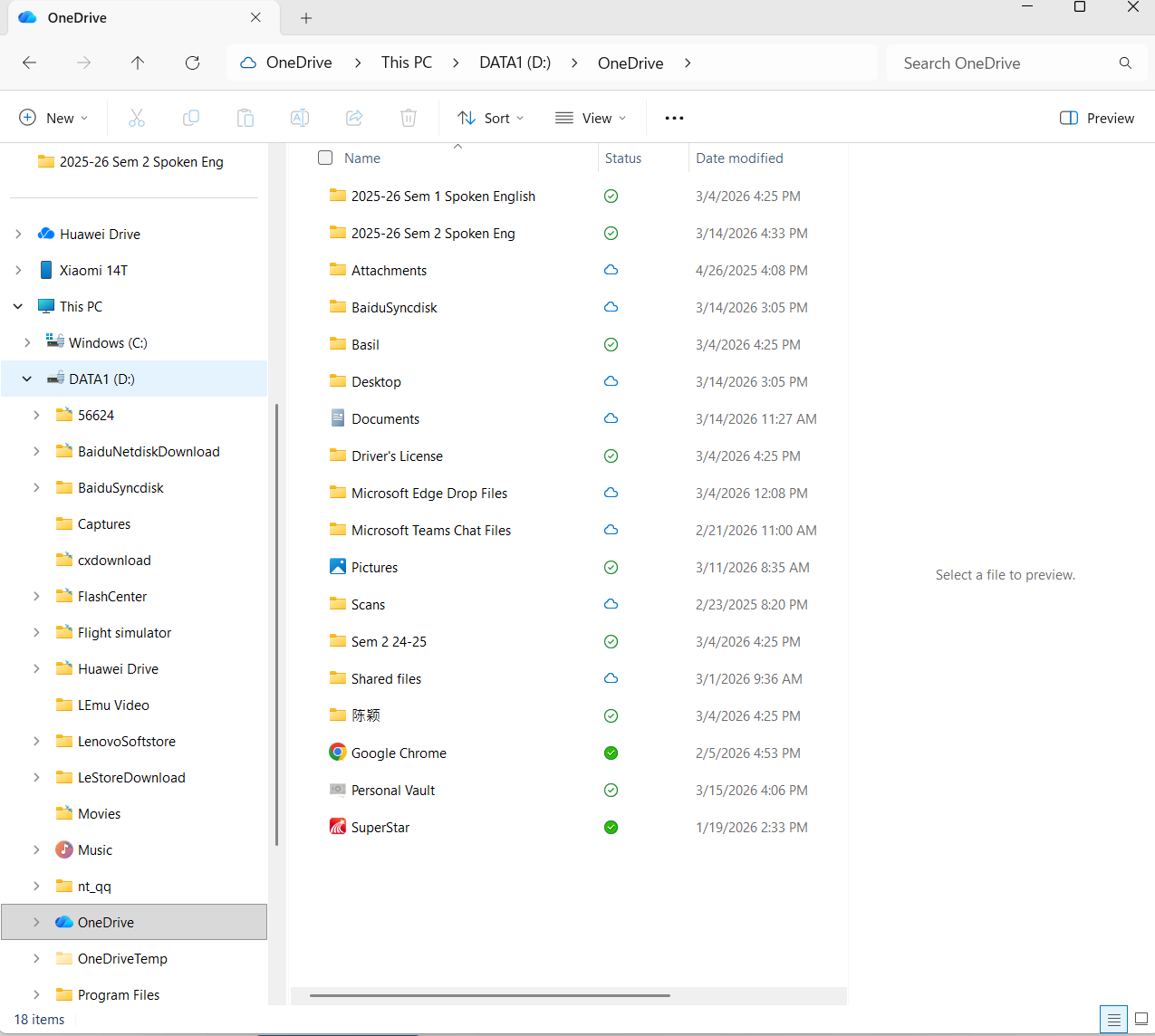Expand the Huawei Drive tree node at top
Screen dimensions: 1155x1036
coord(18,234)
